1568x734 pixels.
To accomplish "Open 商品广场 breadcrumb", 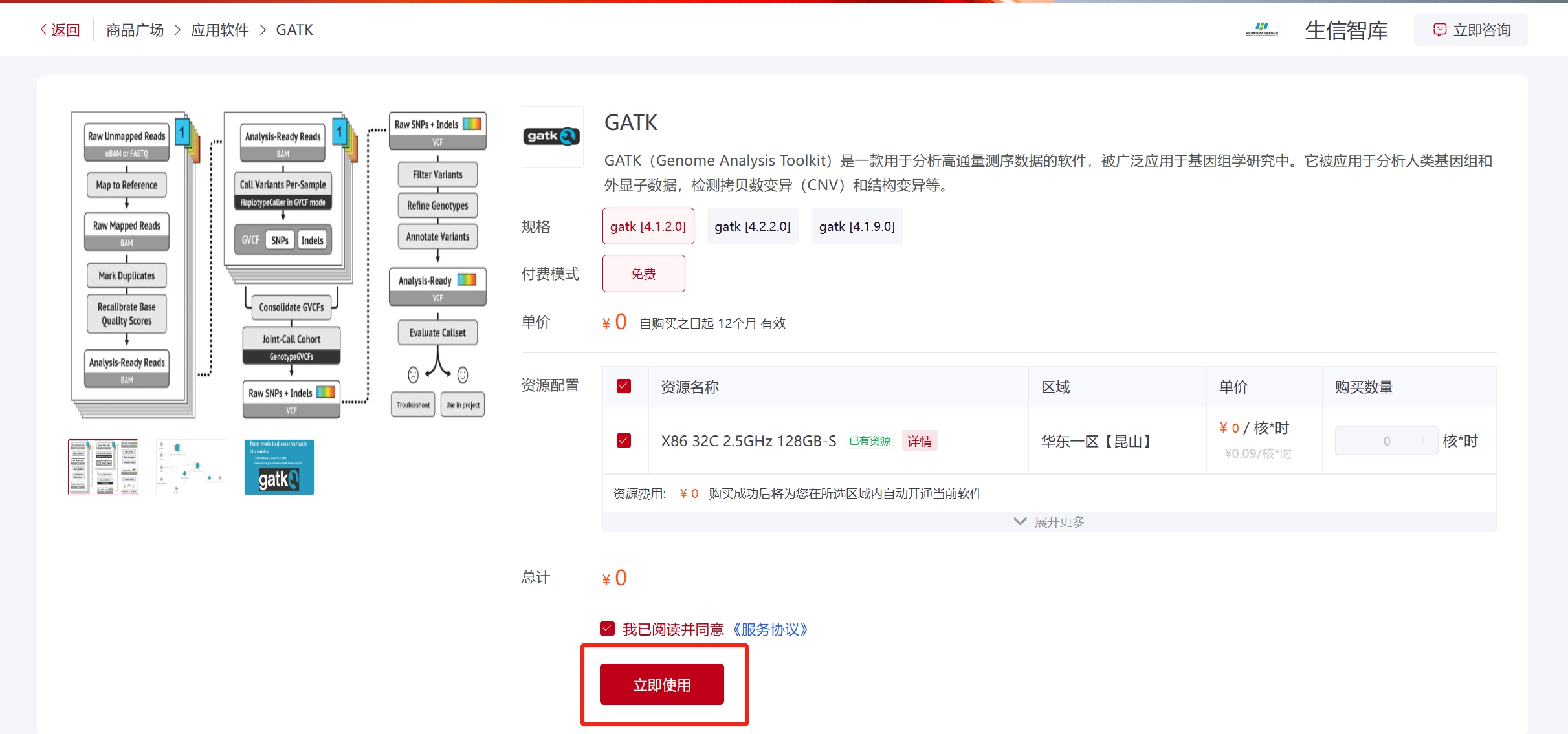I will click(135, 30).
